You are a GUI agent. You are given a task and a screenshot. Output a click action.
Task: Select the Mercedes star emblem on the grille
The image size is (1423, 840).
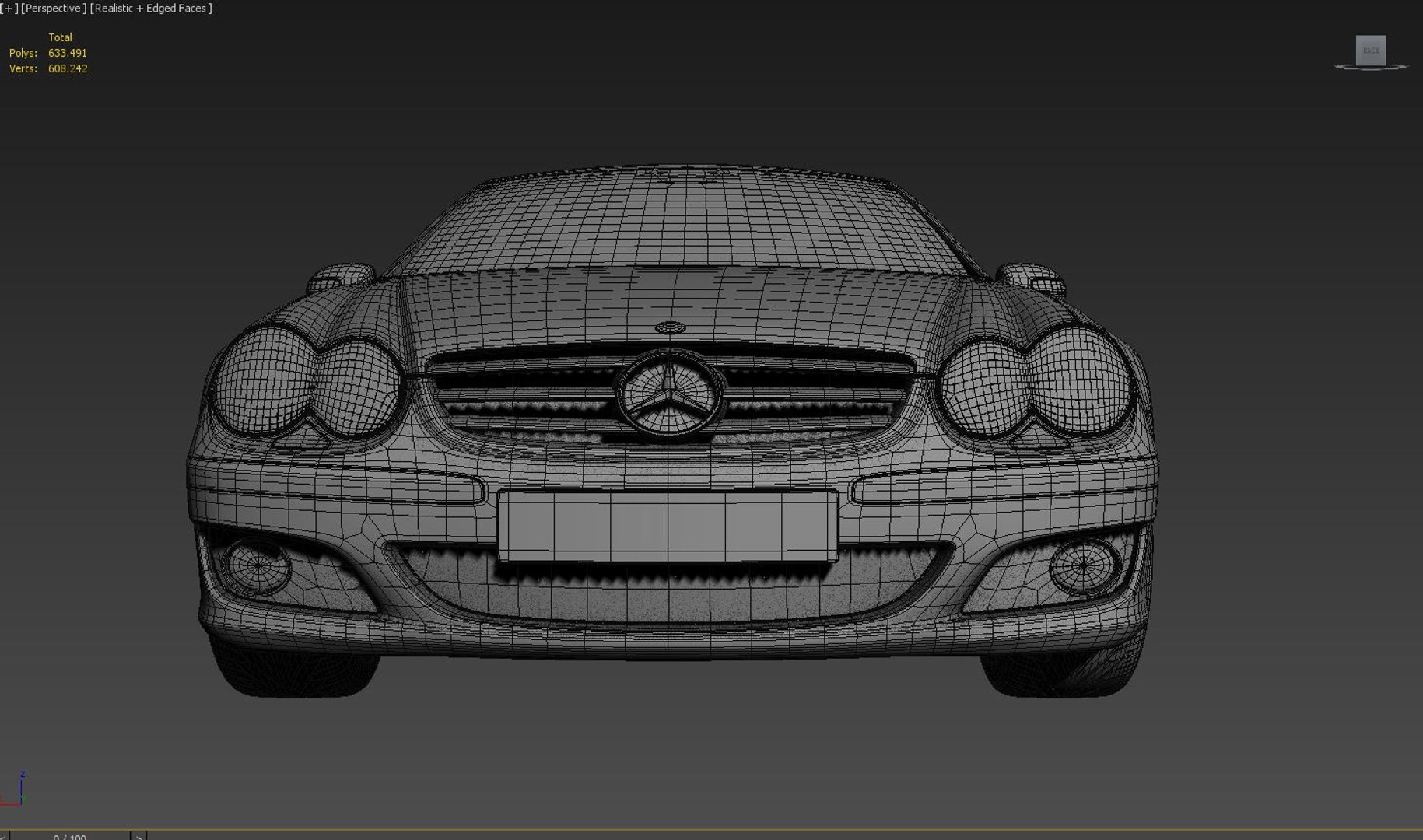(x=669, y=393)
